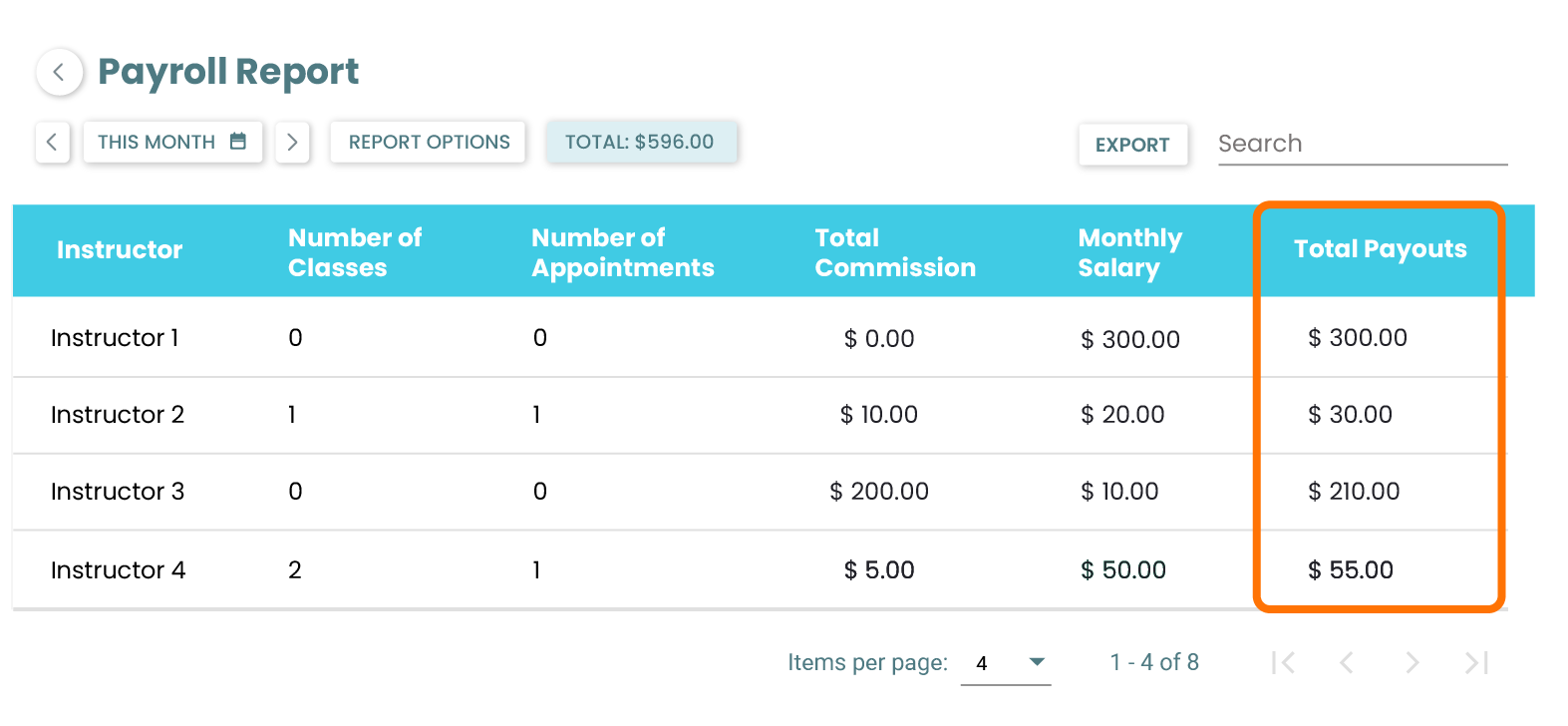Go to the previous month

tap(52, 143)
